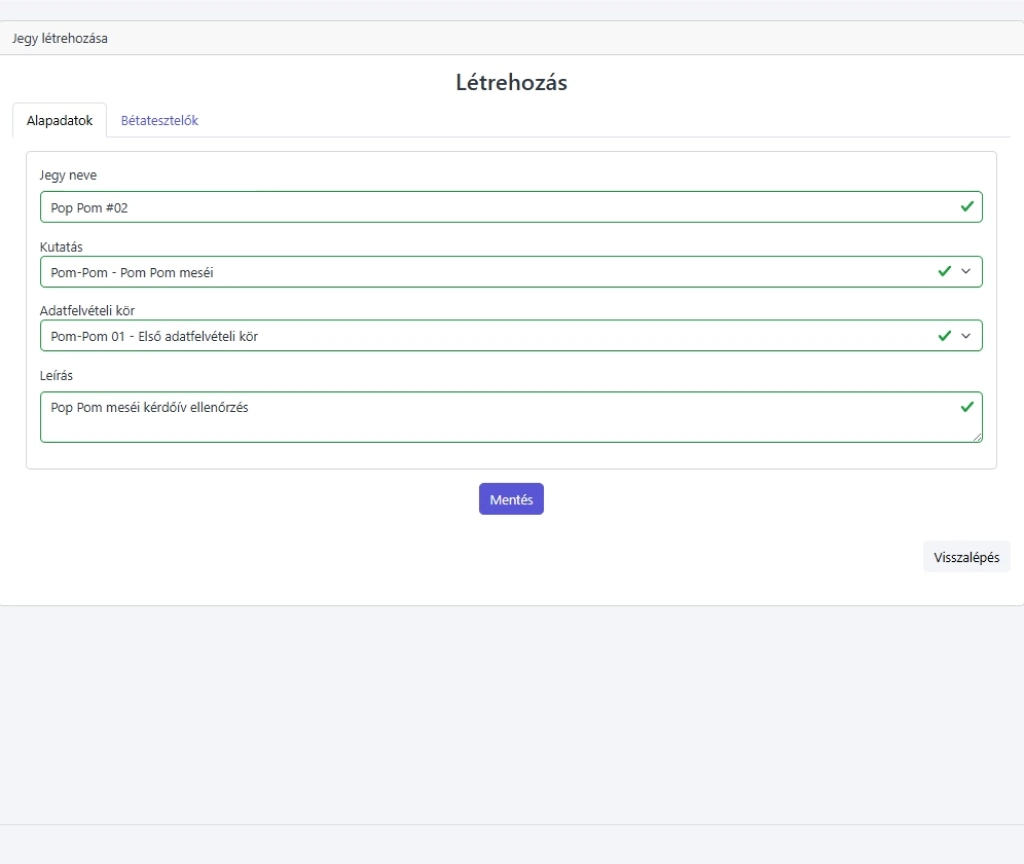Click the 'Leírás' field label

pyautogui.click(x=56, y=375)
